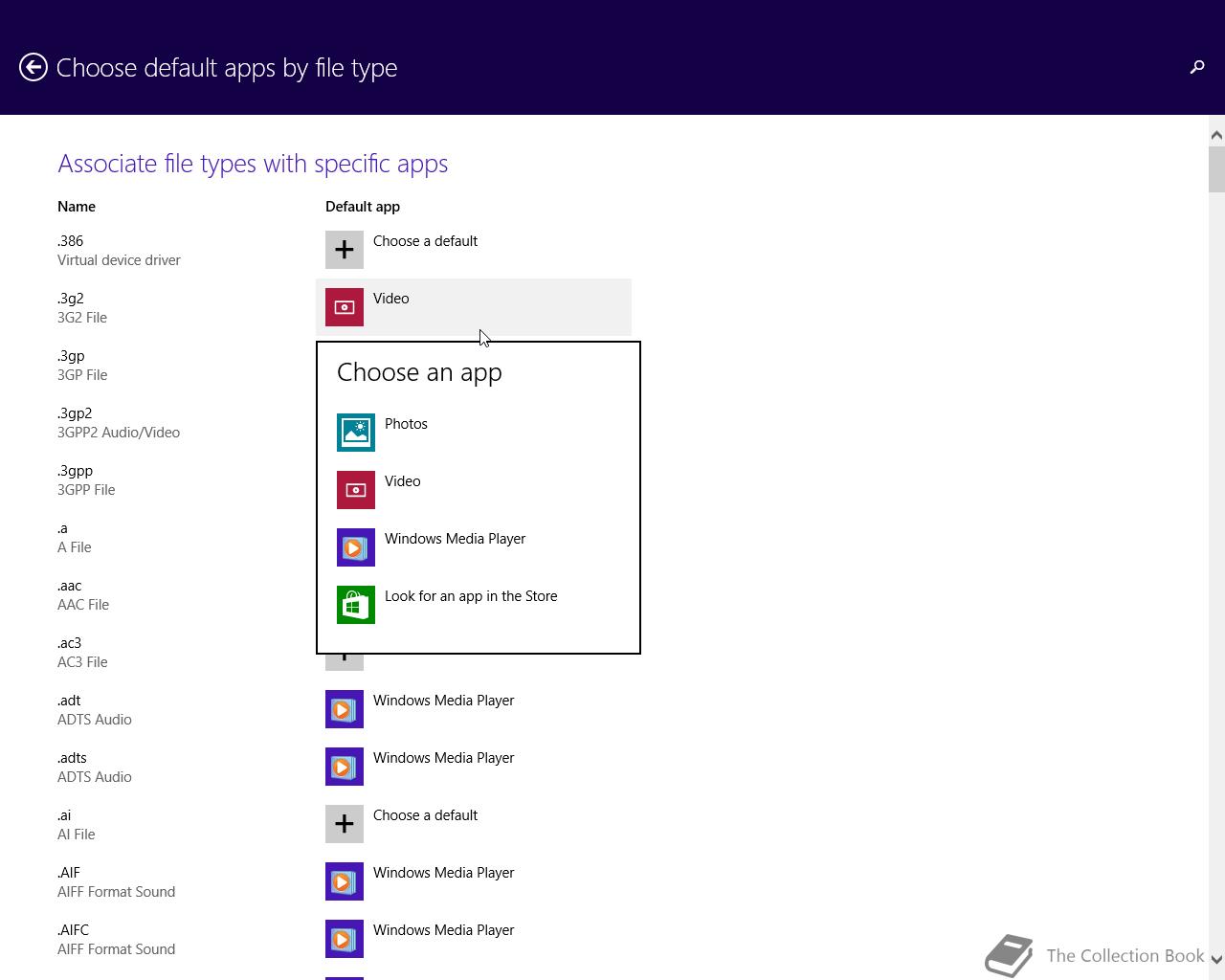1225x980 pixels.
Task: Click the .ac3 file type name
Action: coord(69,643)
